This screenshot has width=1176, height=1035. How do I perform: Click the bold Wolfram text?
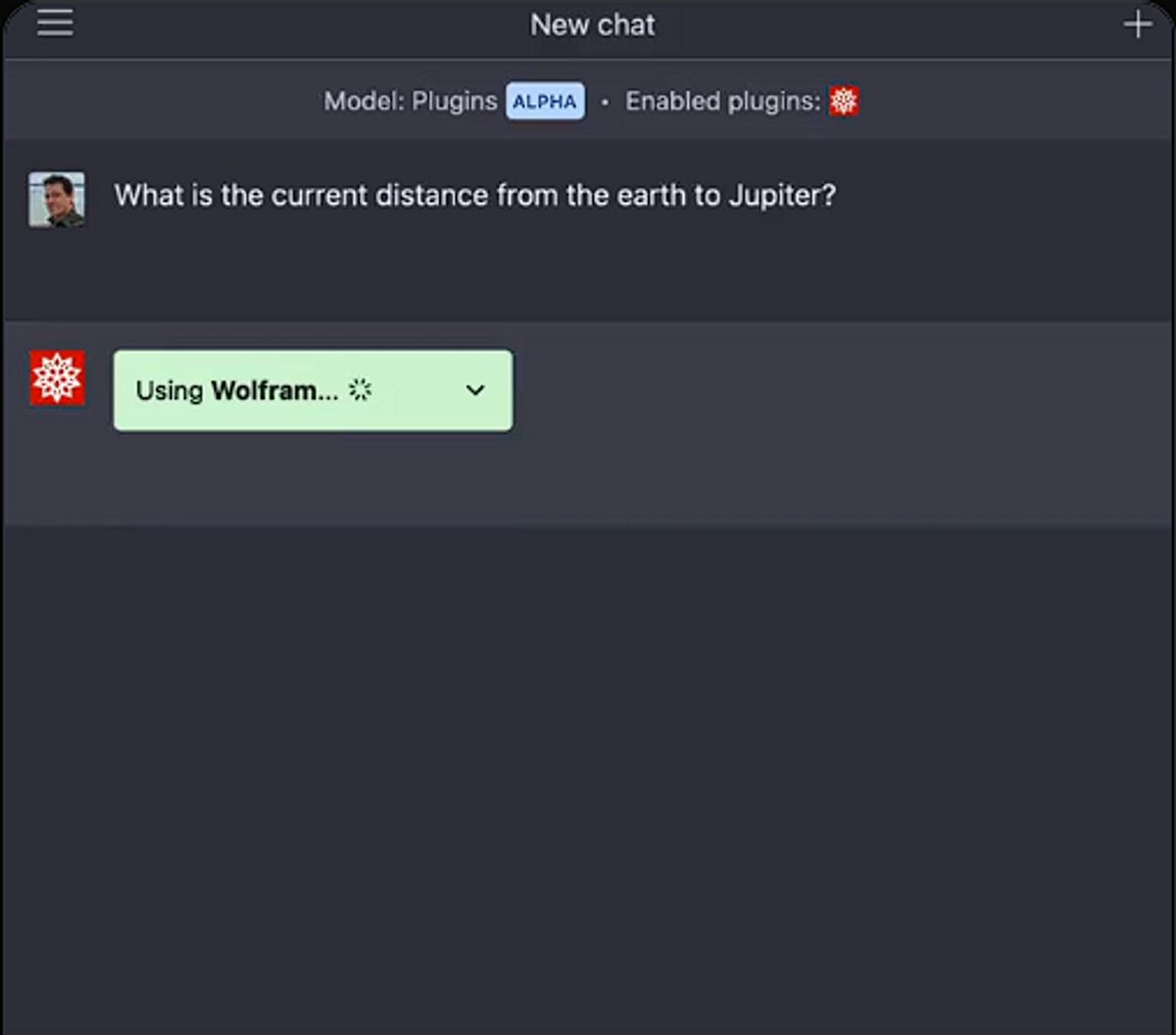274,390
